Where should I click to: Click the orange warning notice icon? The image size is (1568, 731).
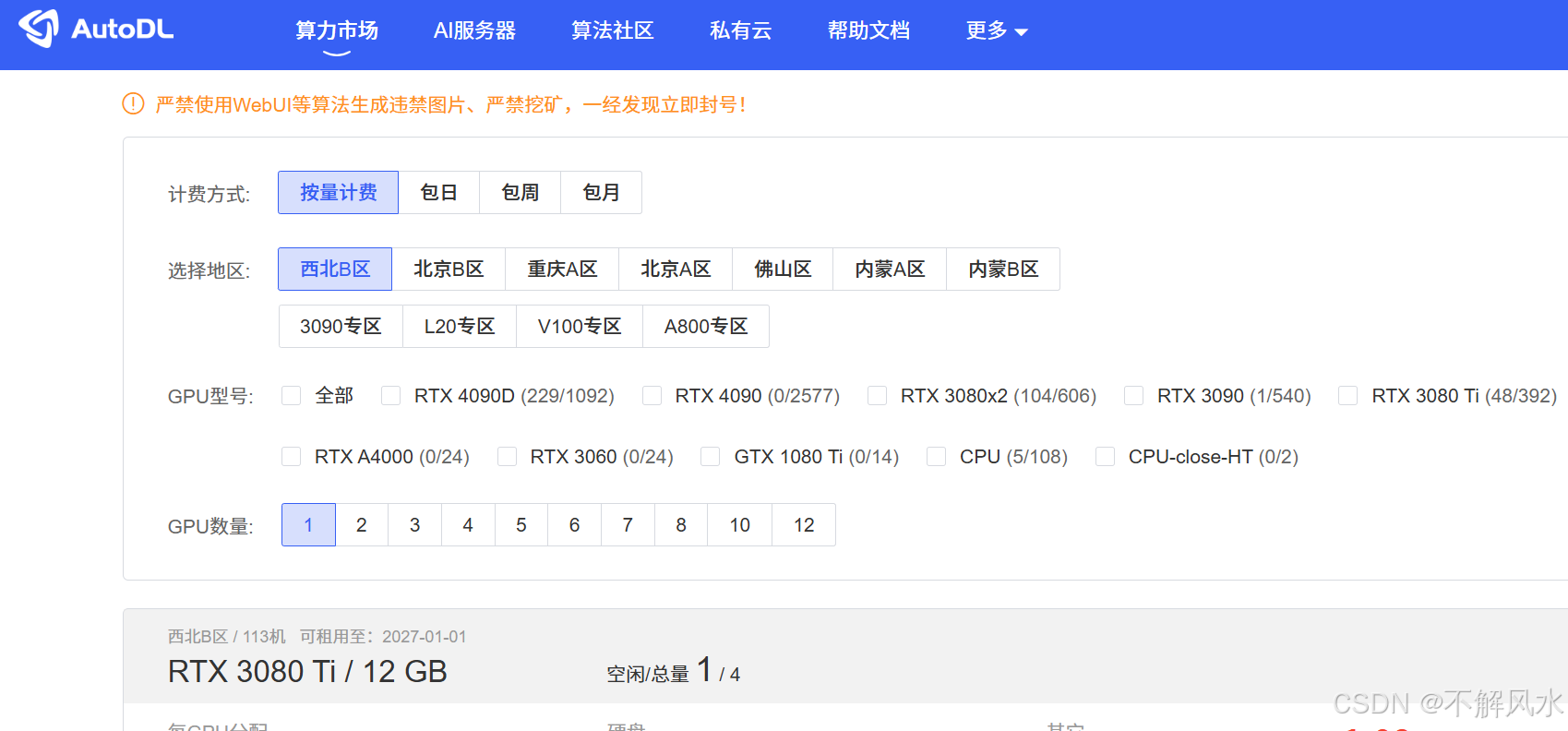coord(133,103)
